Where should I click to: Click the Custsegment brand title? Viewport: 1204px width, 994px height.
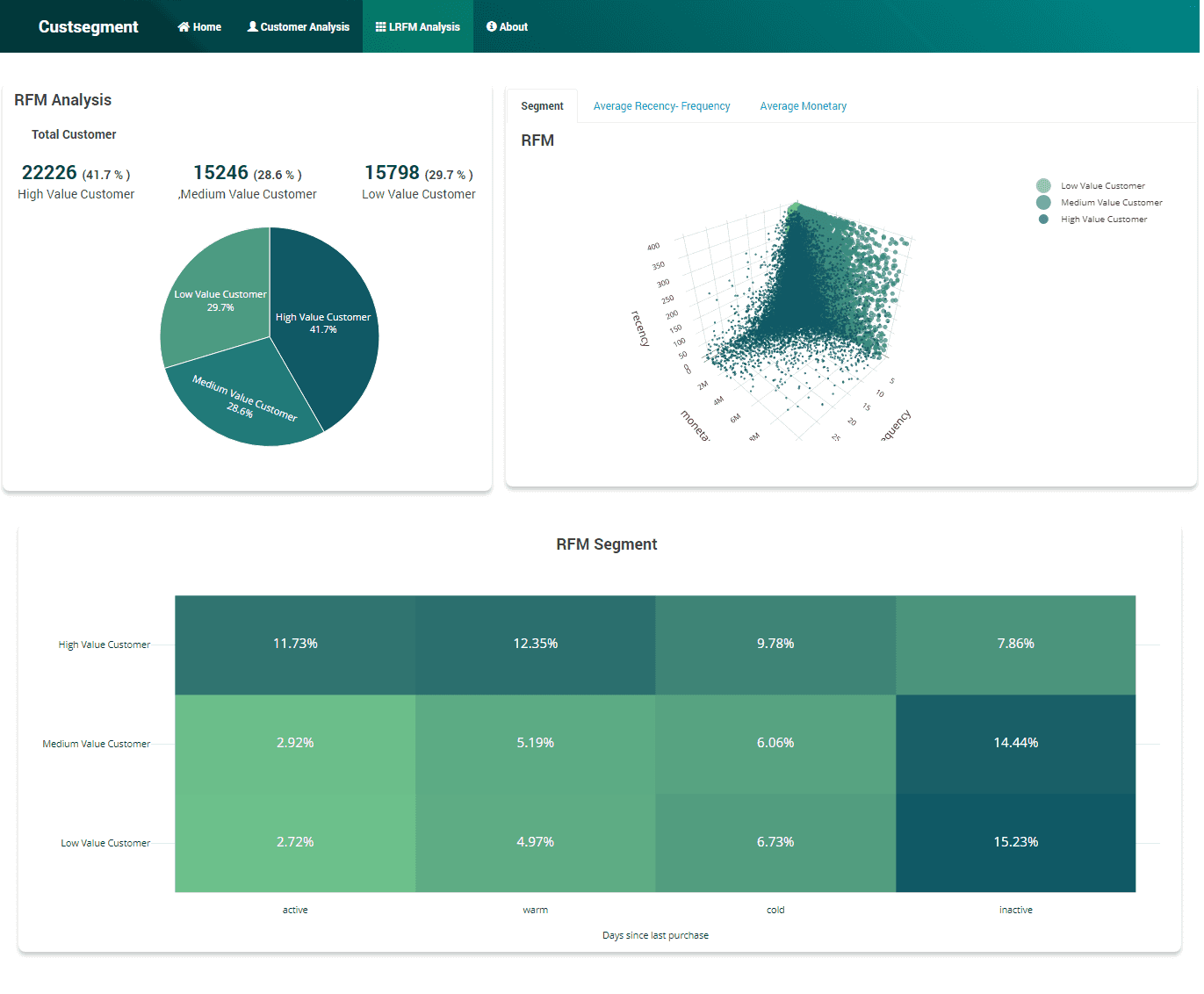point(88,26)
